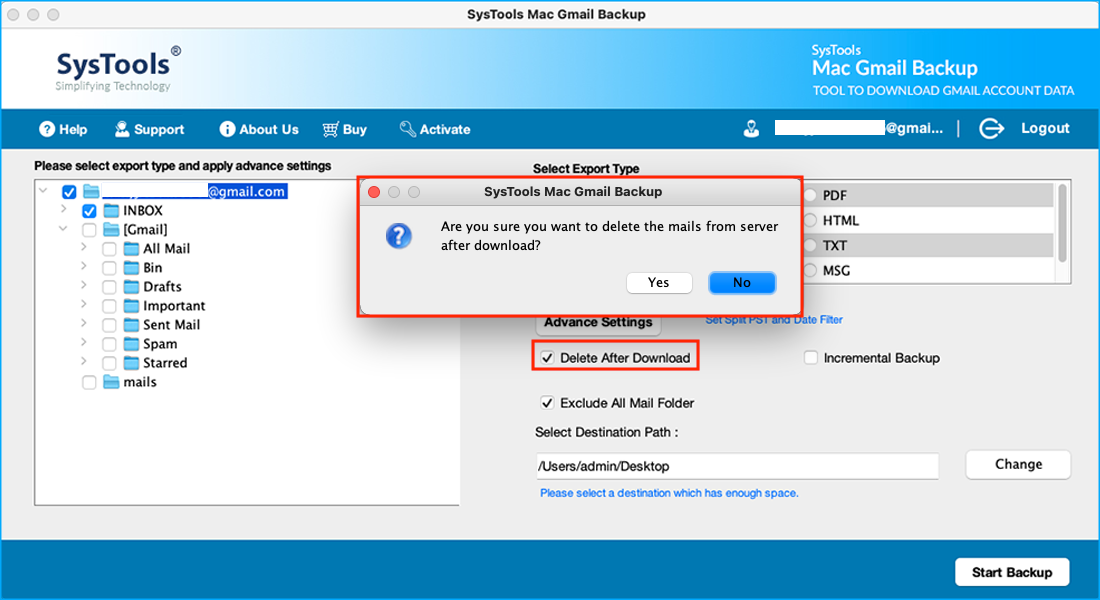The image size is (1100, 600).
Task: Click the question mark icon in dialog
Action: (398, 236)
